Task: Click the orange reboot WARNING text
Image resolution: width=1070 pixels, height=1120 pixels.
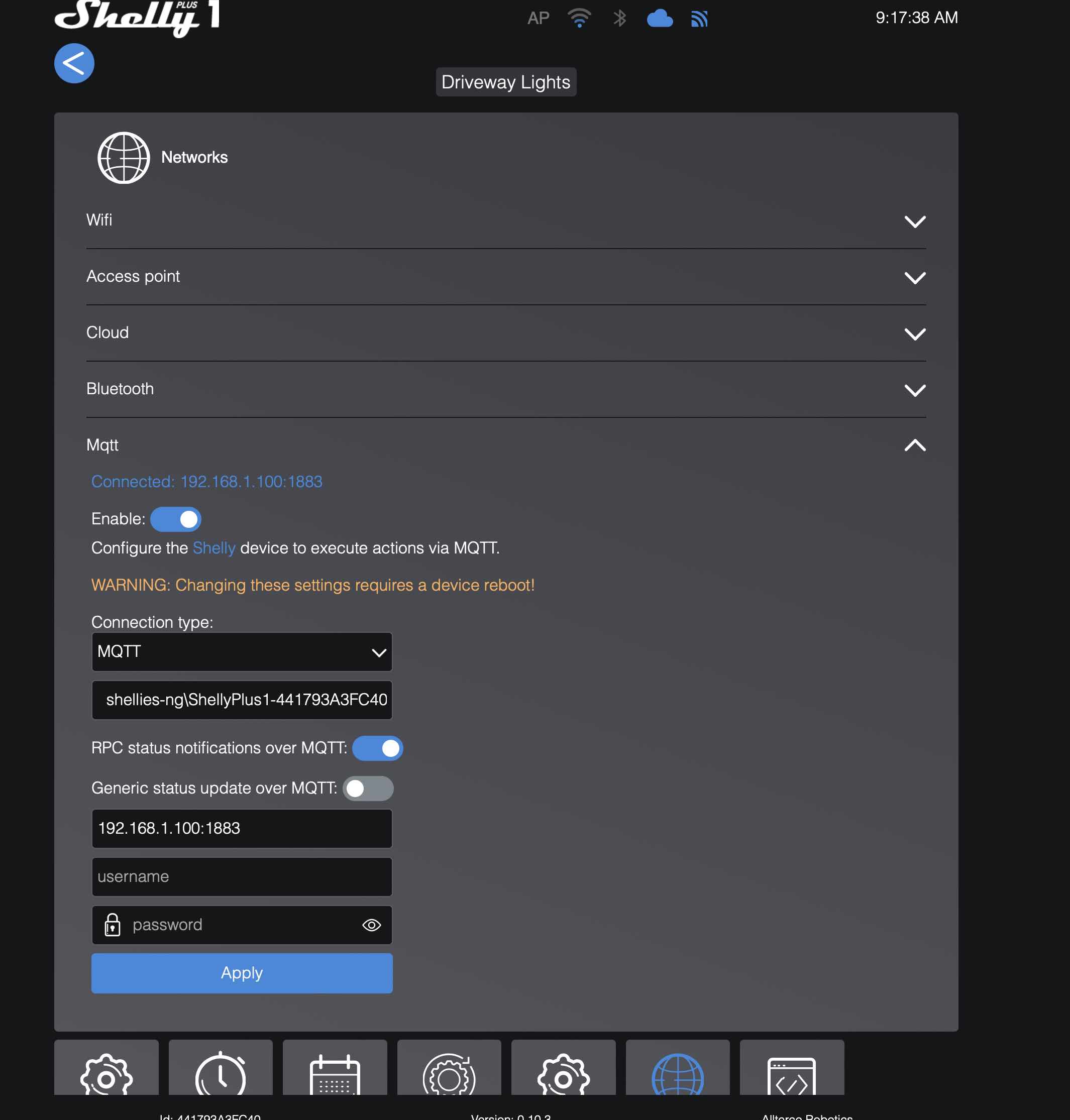Action: pos(313,585)
